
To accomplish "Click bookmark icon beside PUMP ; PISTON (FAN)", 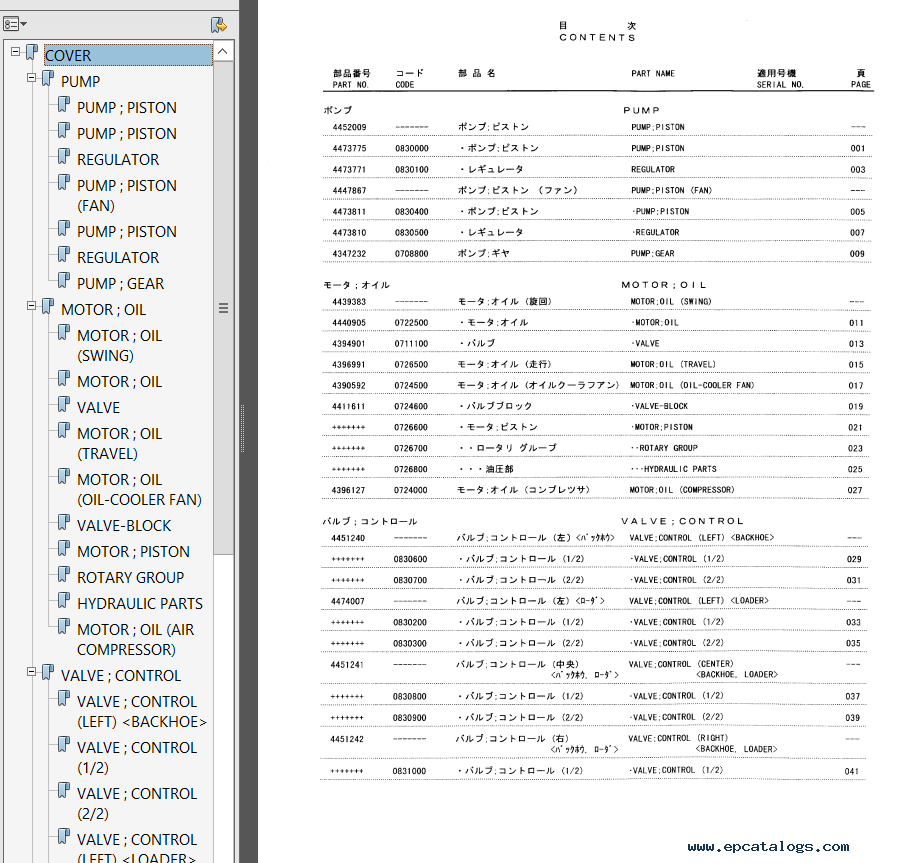I will [x=64, y=183].
